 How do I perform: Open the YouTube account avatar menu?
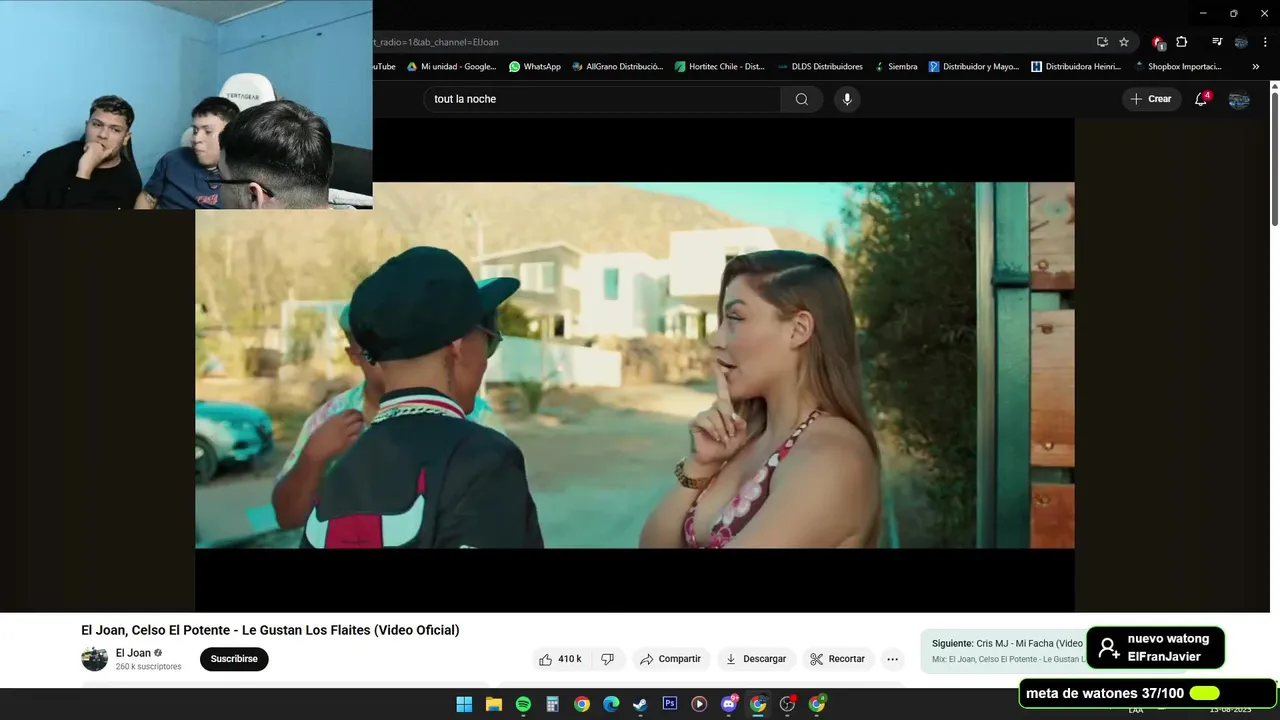(1239, 99)
